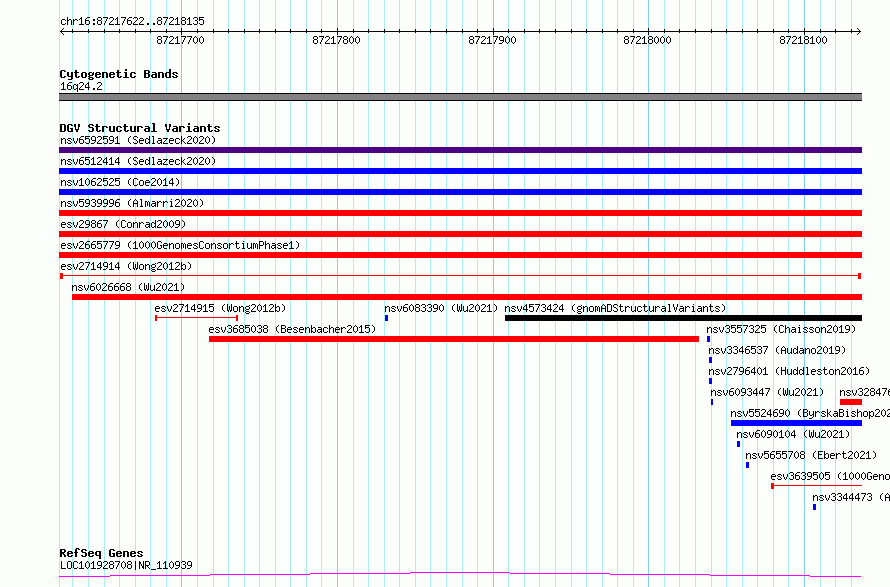Screen dimensions: 890x587
Task: Select the blue nsv3344473 marker
Action: 815,507
